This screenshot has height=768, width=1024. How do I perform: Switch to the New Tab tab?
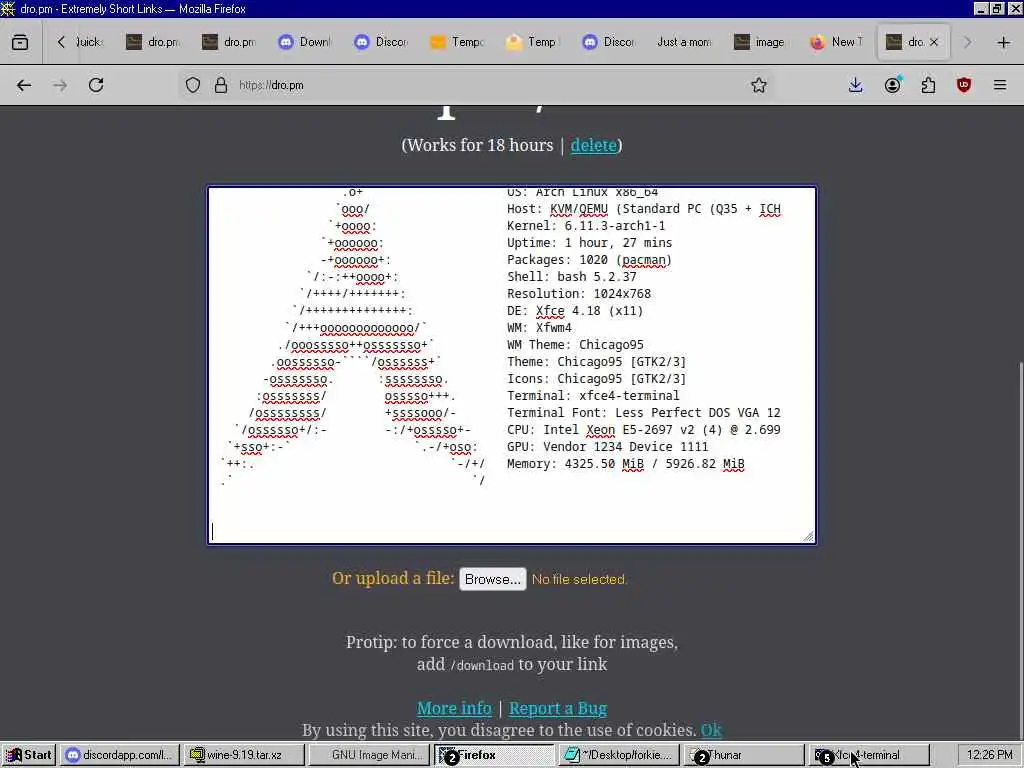837,42
